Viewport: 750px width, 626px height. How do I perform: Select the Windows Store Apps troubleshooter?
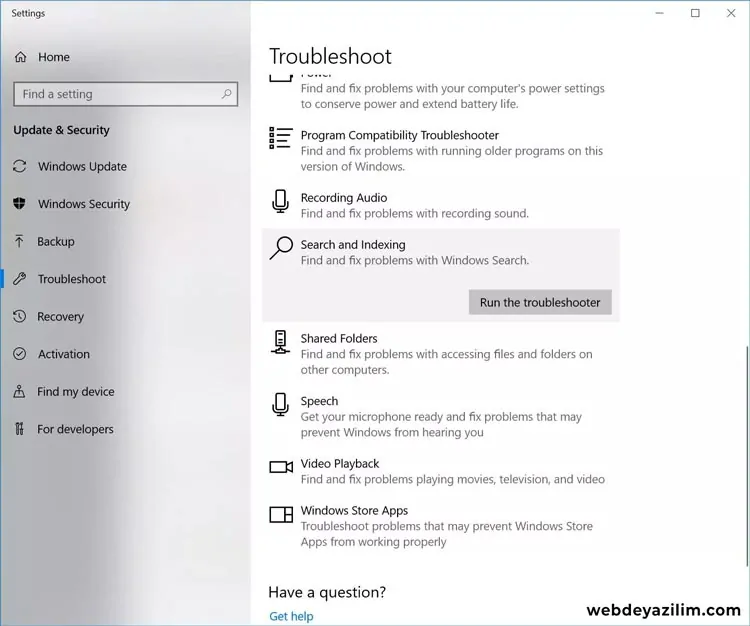tap(441, 526)
